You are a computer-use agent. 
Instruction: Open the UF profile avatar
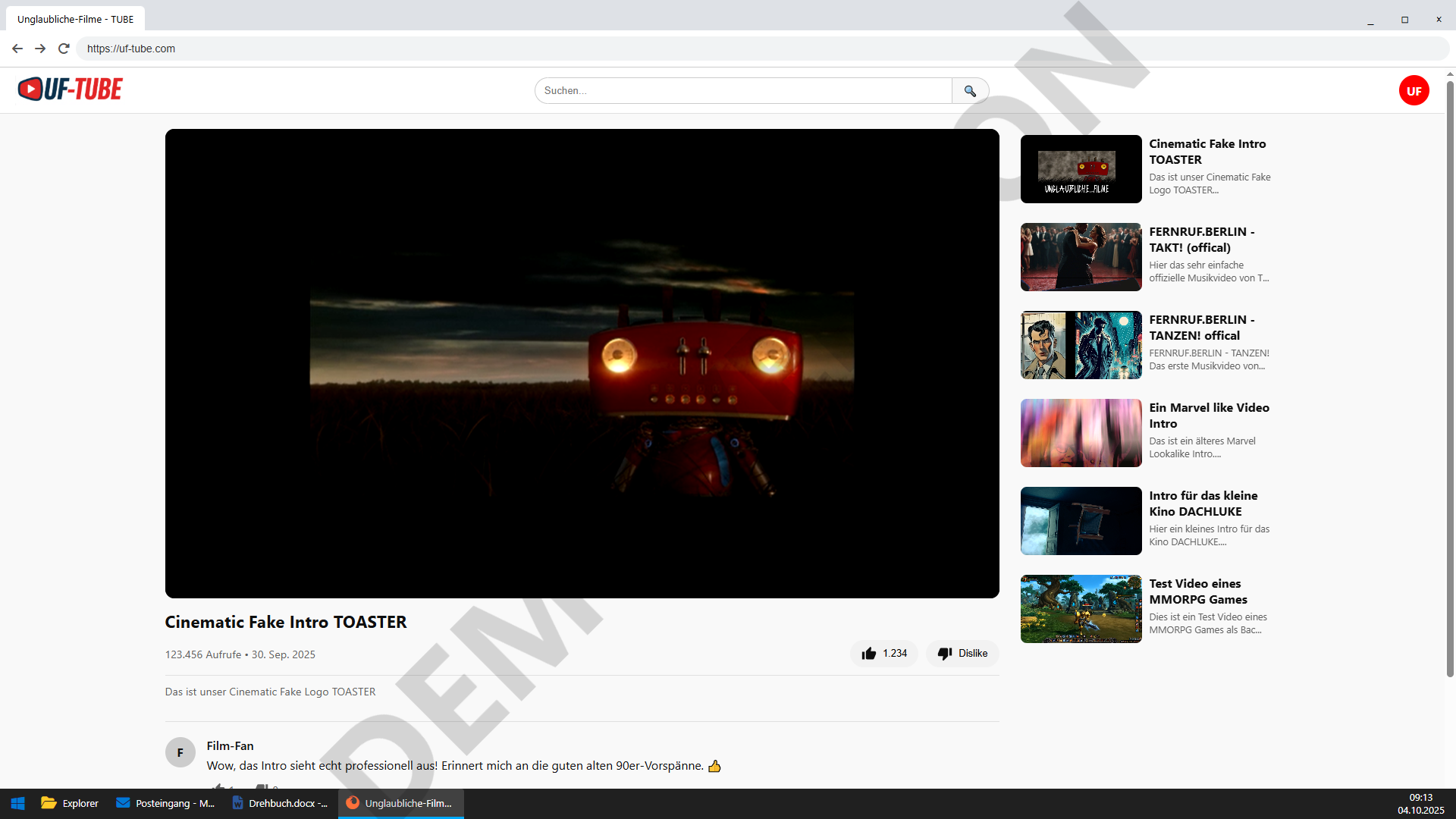point(1414,90)
